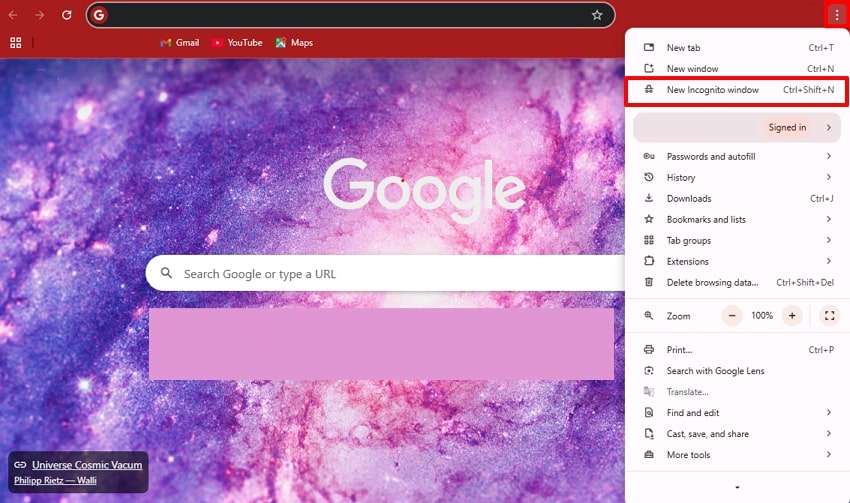850x503 pixels.
Task: Open the Gmail bookmark
Action: coord(180,43)
